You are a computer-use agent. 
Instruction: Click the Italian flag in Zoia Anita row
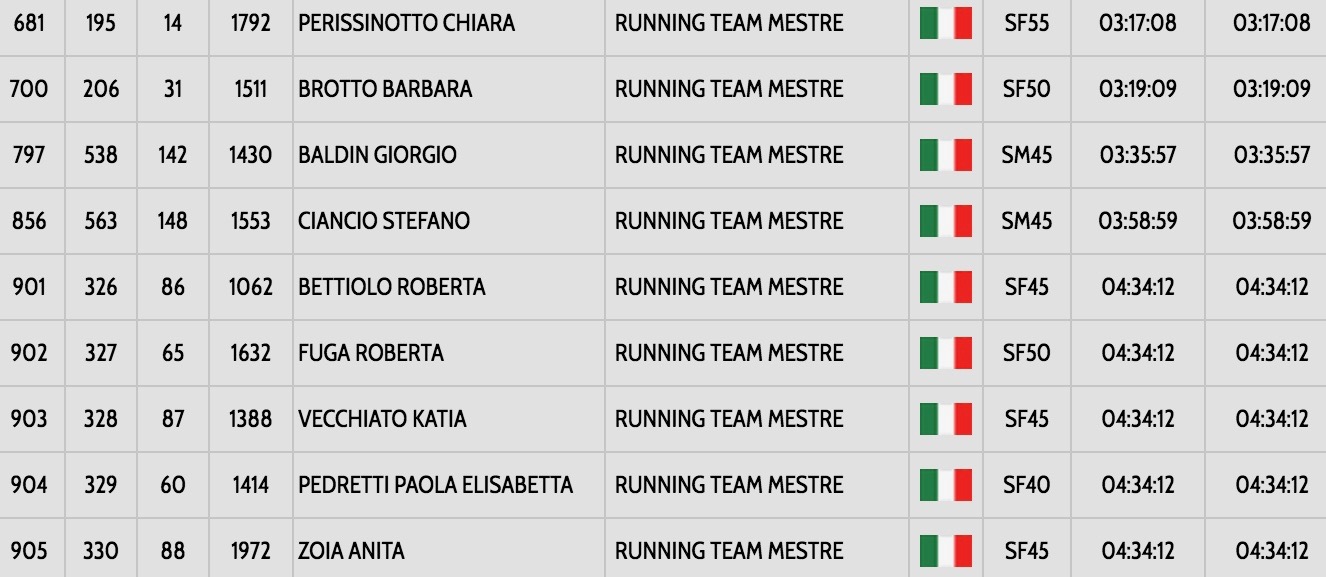(x=945, y=551)
